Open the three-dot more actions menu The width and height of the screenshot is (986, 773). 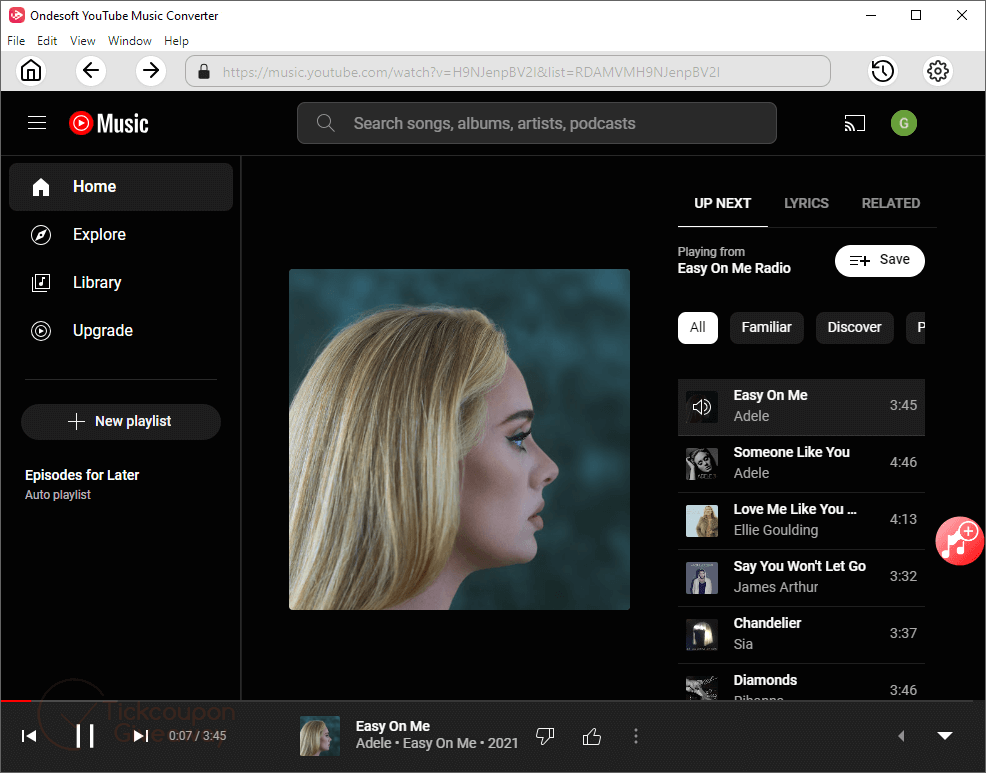point(636,736)
